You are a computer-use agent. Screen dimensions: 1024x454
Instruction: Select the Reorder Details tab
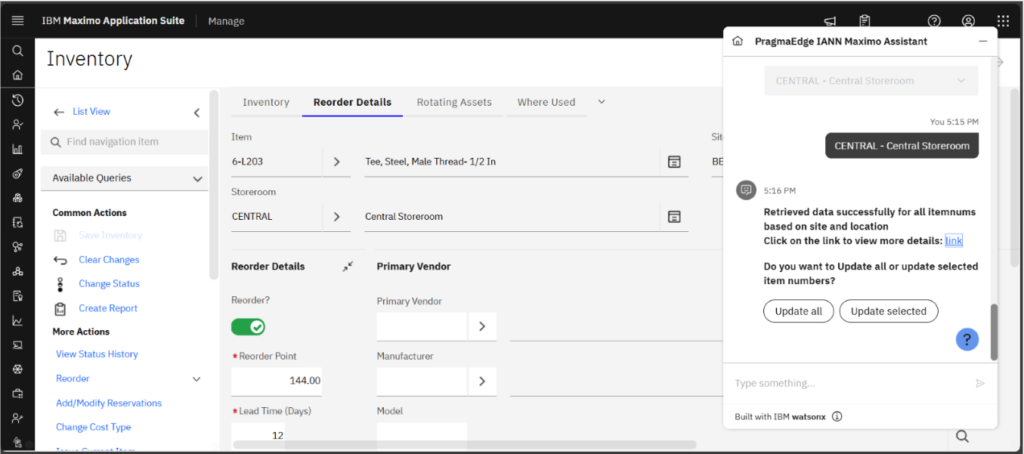pyautogui.click(x=353, y=102)
